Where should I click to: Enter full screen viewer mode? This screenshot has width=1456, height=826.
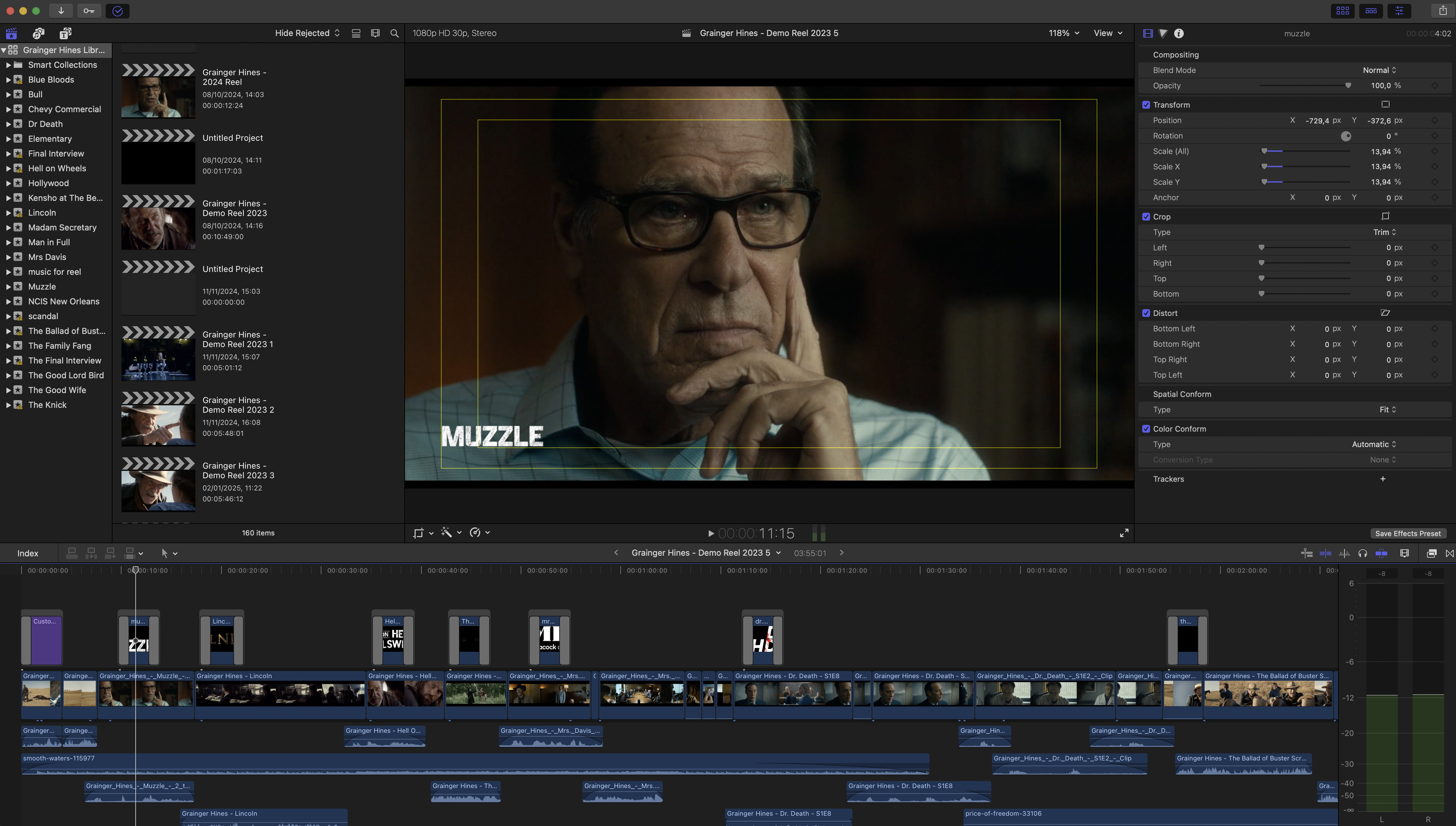tap(1124, 533)
